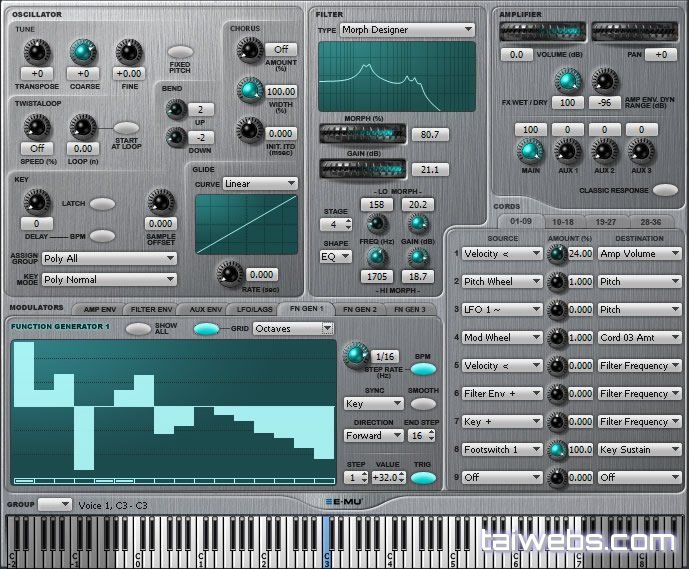Image resolution: width=689 pixels, height=569 pixels.
Task: Adjust the filter Morph slider
Action: pyautogui.click(x=362, y=133)
